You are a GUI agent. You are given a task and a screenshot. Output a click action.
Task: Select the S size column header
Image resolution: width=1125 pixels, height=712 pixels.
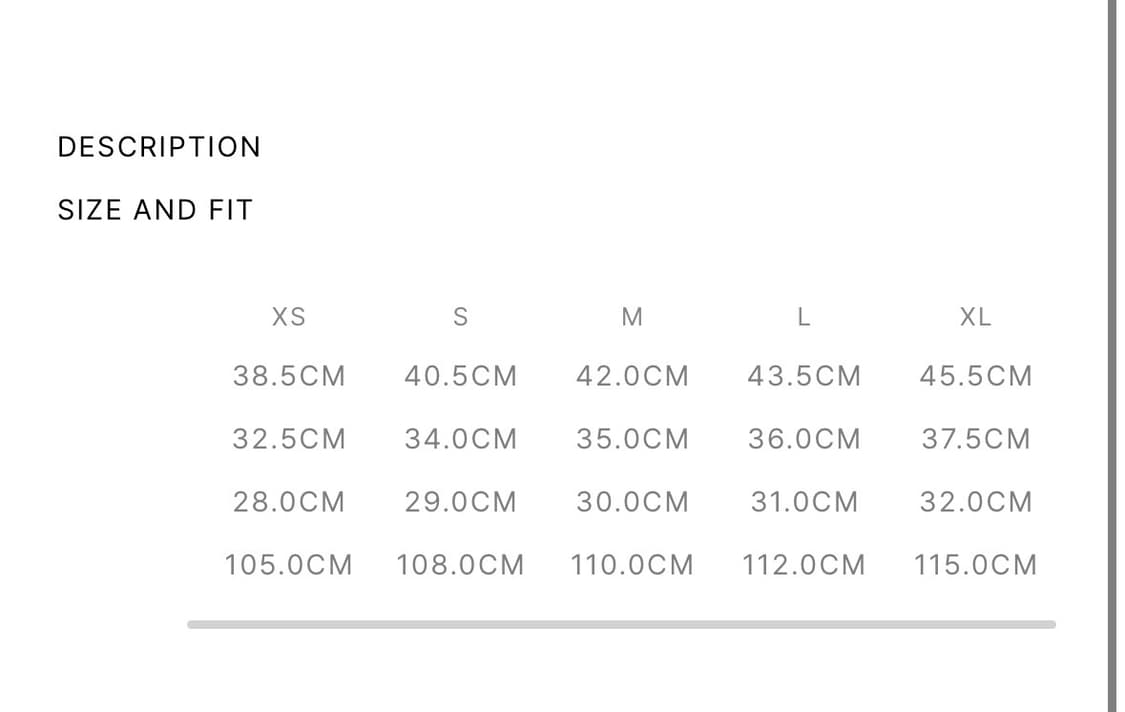(460, 317)
